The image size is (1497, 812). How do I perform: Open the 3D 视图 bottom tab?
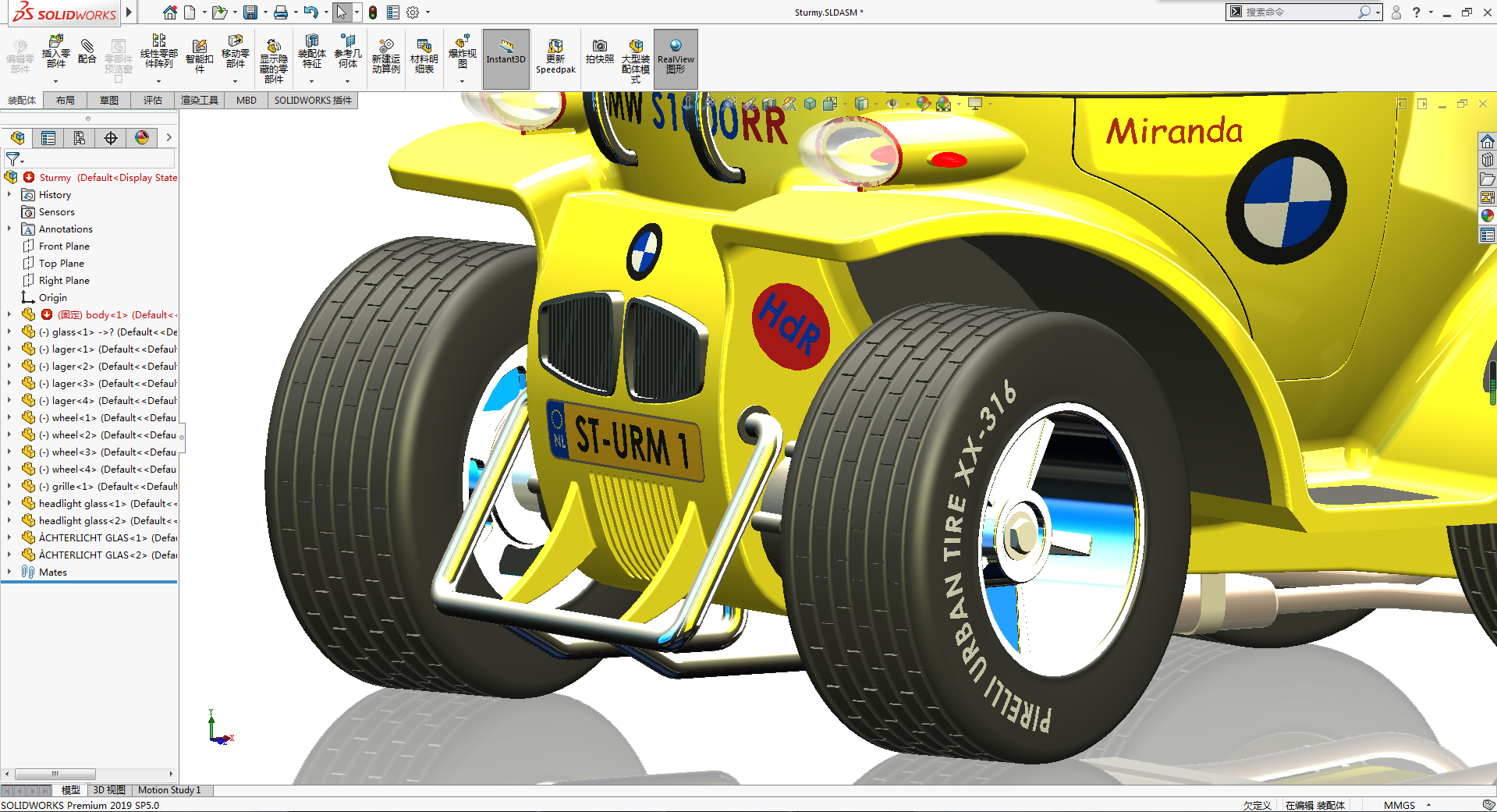pos(109,790)
